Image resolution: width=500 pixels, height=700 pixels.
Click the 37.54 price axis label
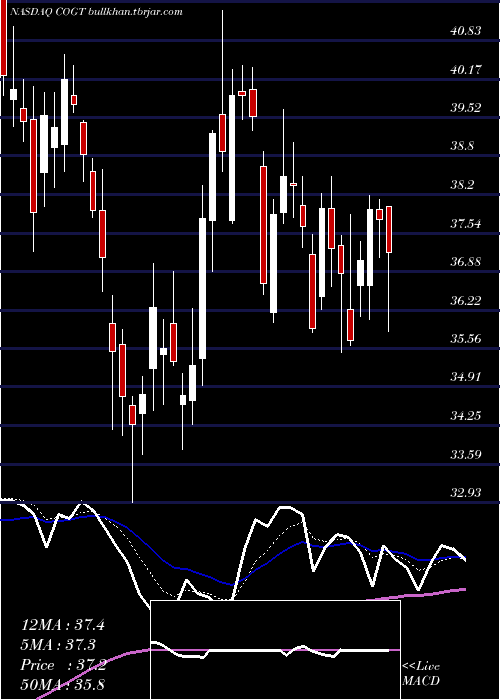[x=466, y=223]
